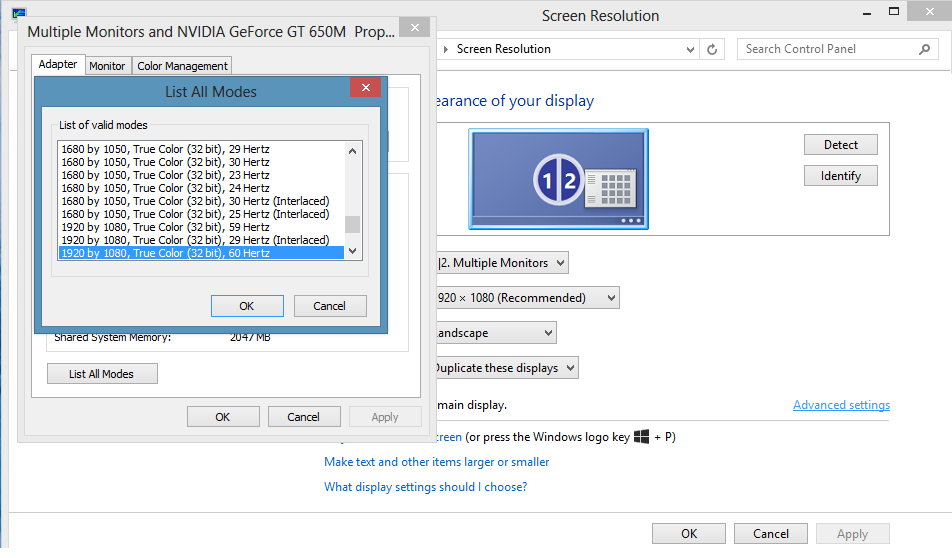Click the refresh icon in the address bar
The height and width of the screenshot is (558, 952).
[x=712, y=49]
